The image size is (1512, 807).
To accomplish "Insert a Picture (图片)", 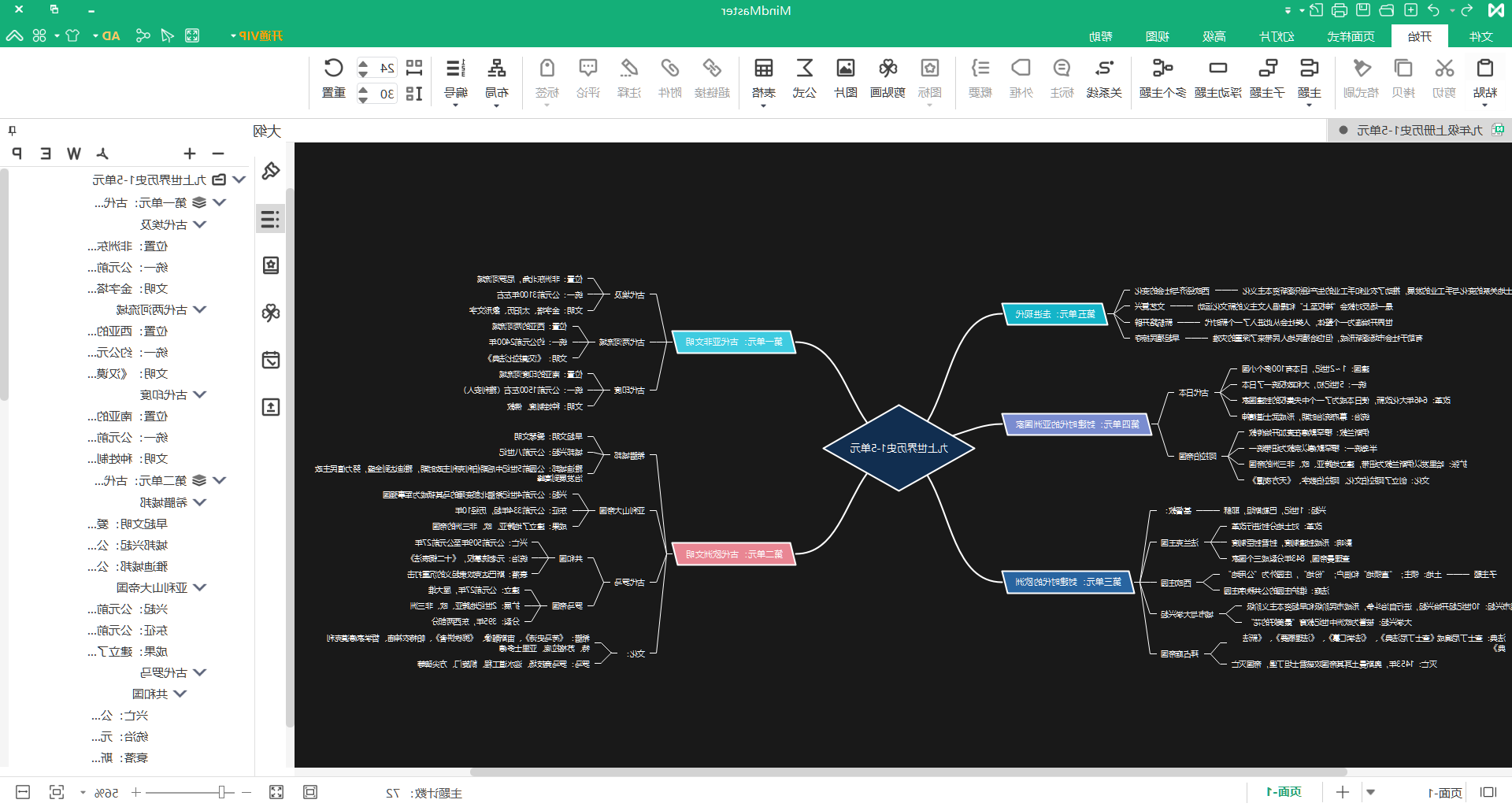I will point(846,78).
